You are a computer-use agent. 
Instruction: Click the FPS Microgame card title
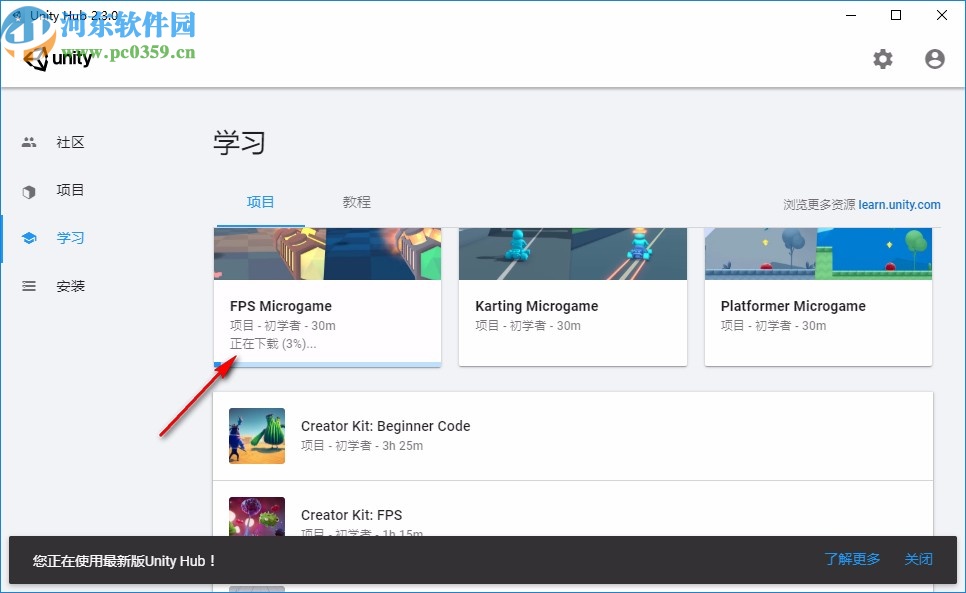[x=280, y=306]
